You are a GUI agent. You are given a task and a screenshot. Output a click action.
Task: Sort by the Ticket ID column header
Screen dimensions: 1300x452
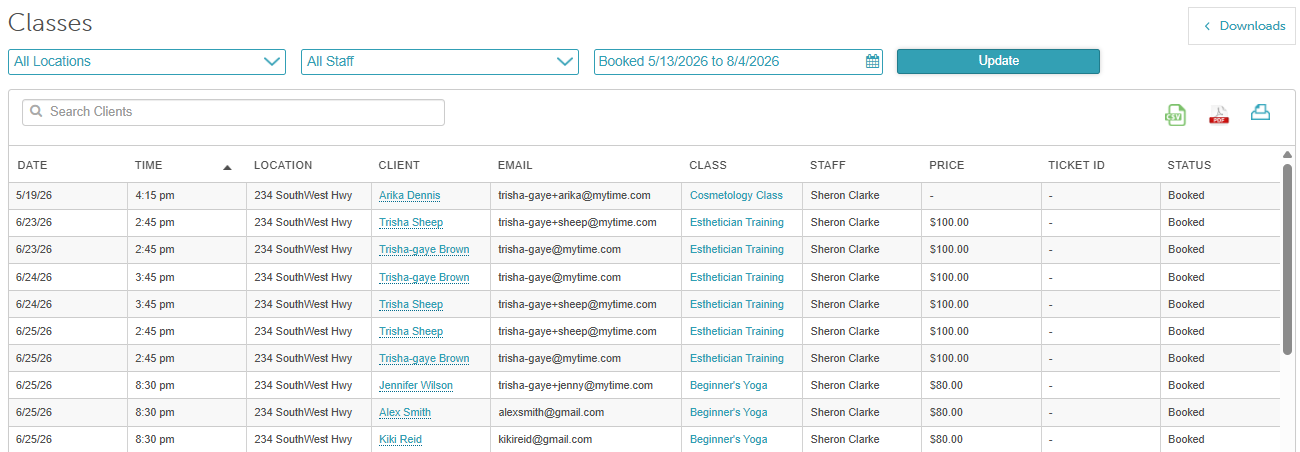(1076, 166)
